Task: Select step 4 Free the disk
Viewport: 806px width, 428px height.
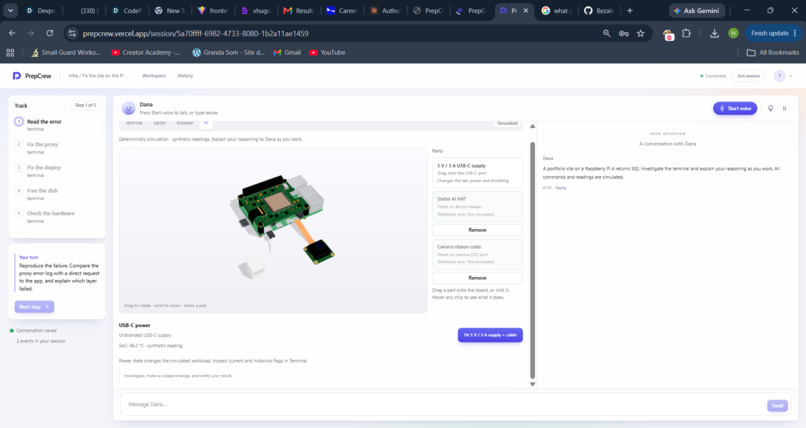Action: (x=57, y=194)
